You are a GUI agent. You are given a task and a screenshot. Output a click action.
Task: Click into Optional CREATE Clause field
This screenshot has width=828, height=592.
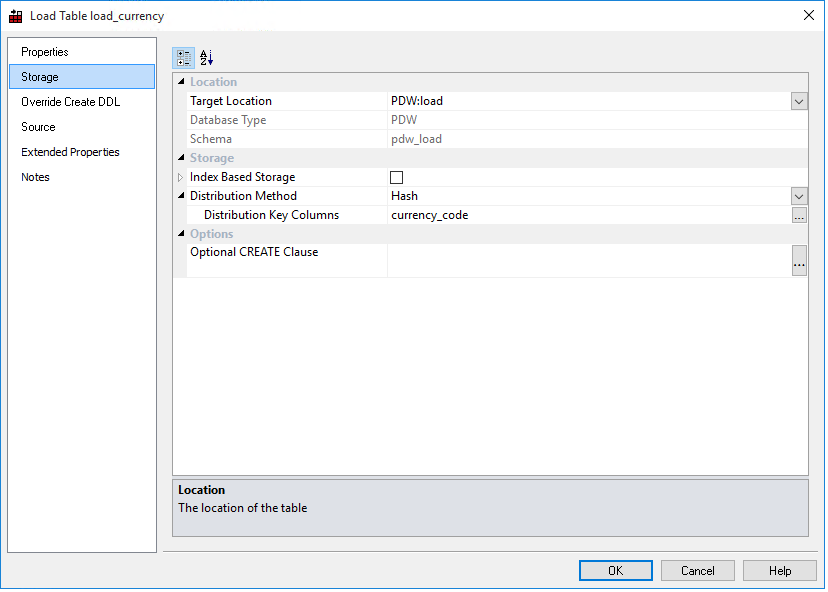coord(589,260)
